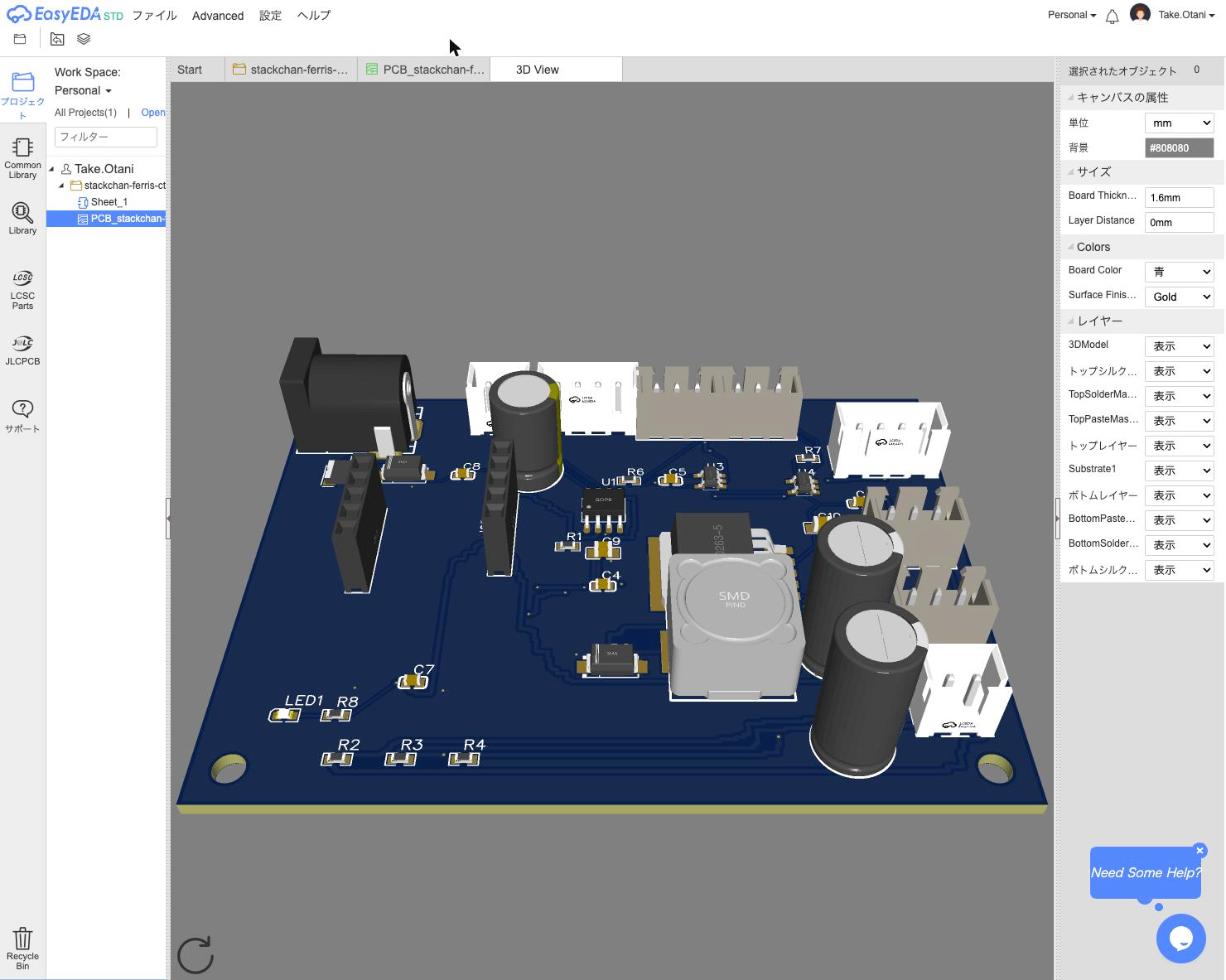Open the ファイル menu
This screenshot has height=980, width=1226.
155,16
